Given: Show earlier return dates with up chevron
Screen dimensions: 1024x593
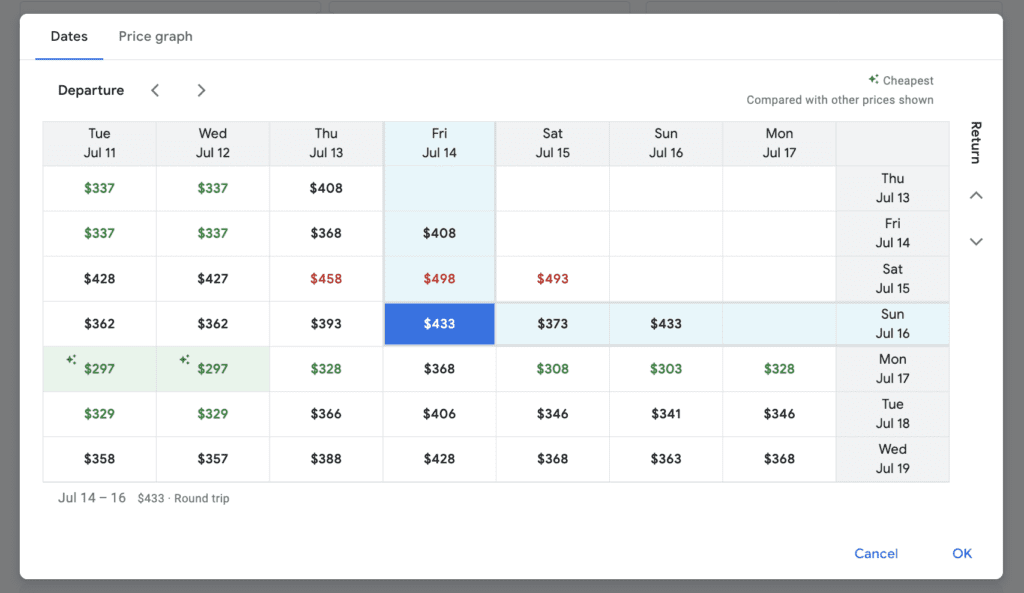Looking at the screenshot, I should (x=976, y=195).
